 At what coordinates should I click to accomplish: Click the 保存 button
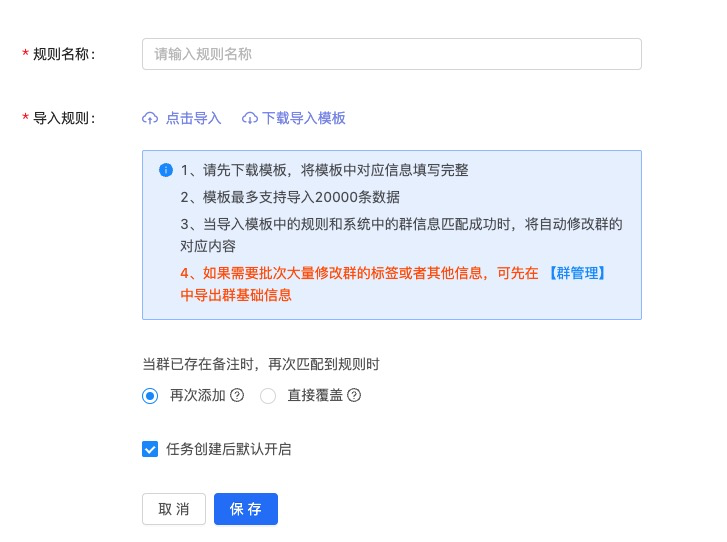coord(246,509)
